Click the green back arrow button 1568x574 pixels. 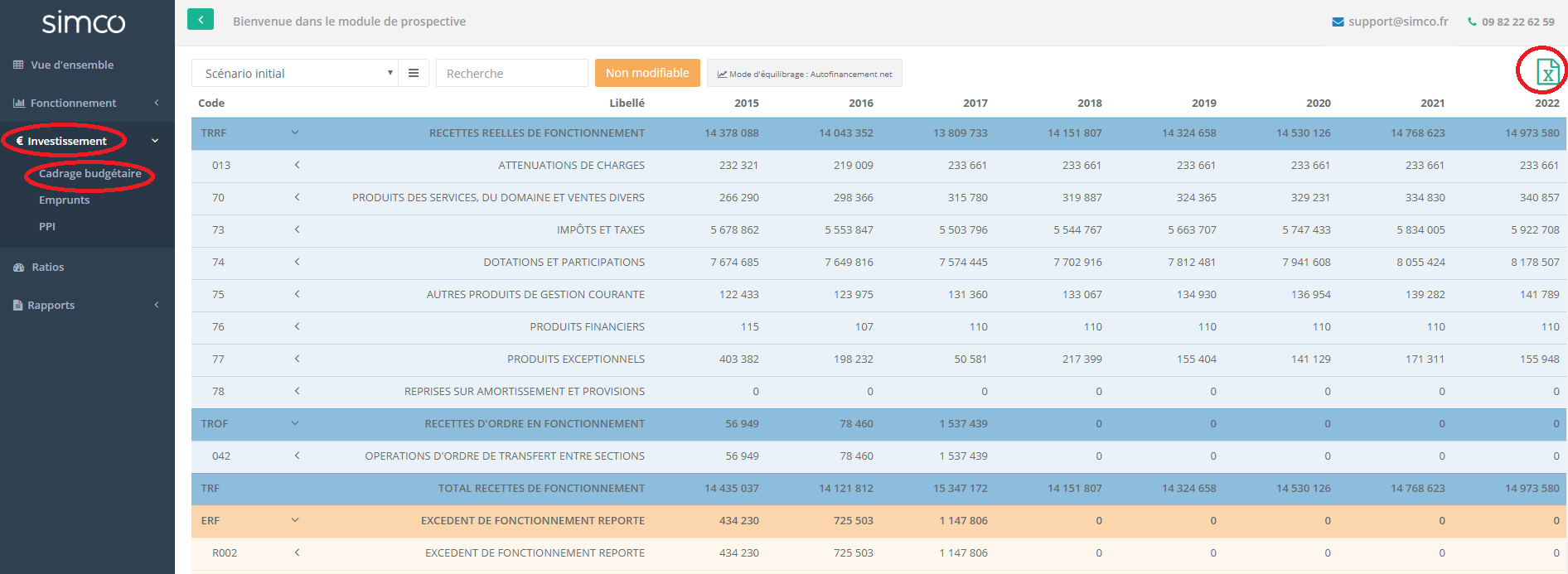click(x=201, y=20)
